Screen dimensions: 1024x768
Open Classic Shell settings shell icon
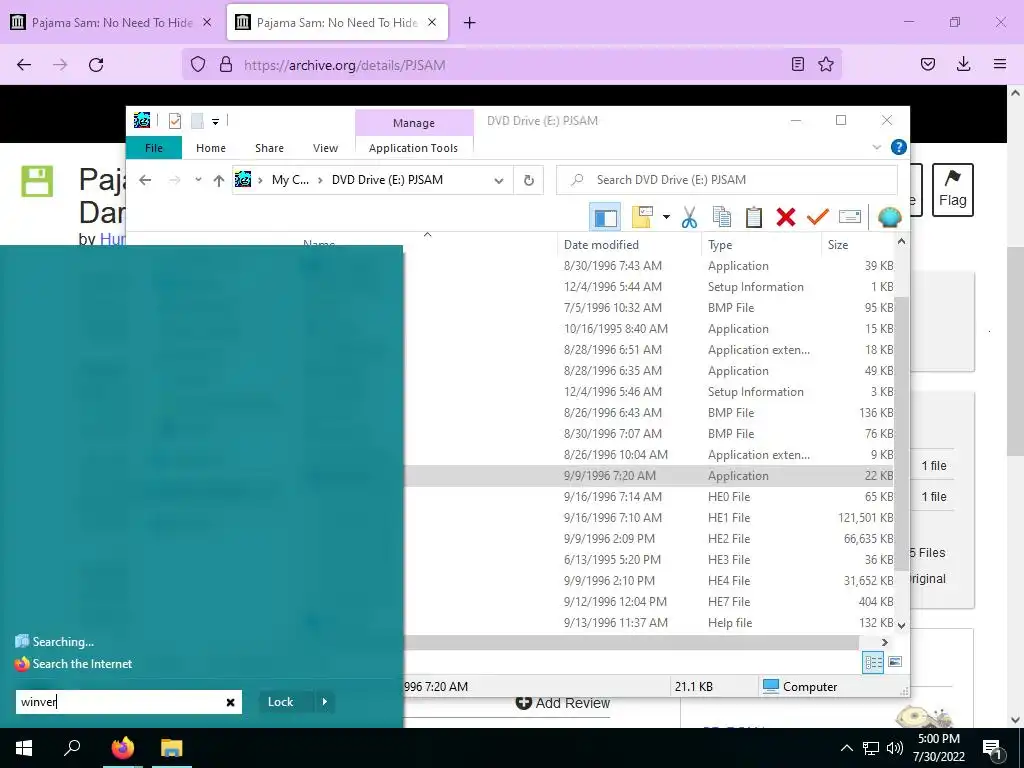pos(889,217)
